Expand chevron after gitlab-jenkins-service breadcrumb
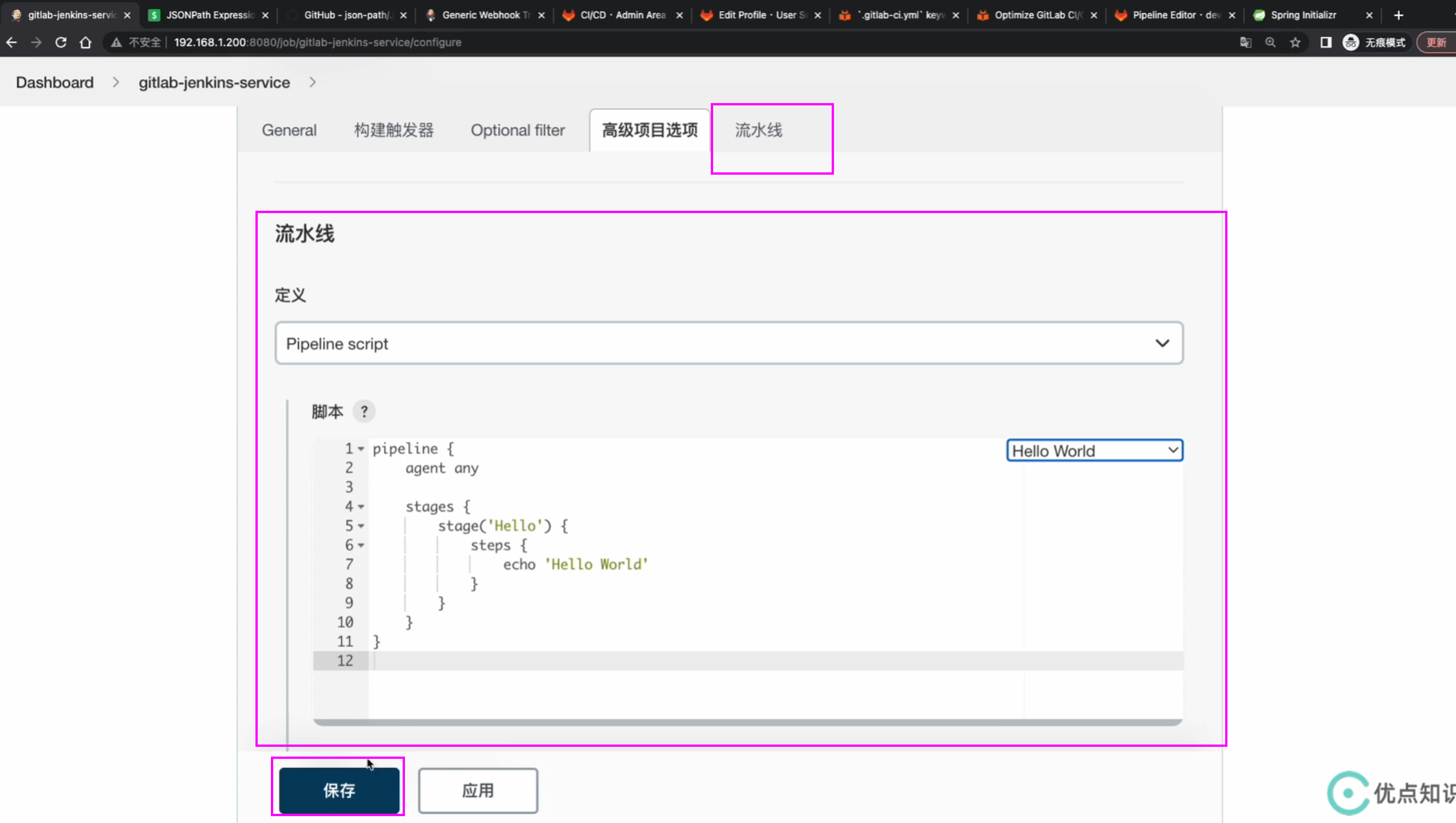 [x=313, y=82]
